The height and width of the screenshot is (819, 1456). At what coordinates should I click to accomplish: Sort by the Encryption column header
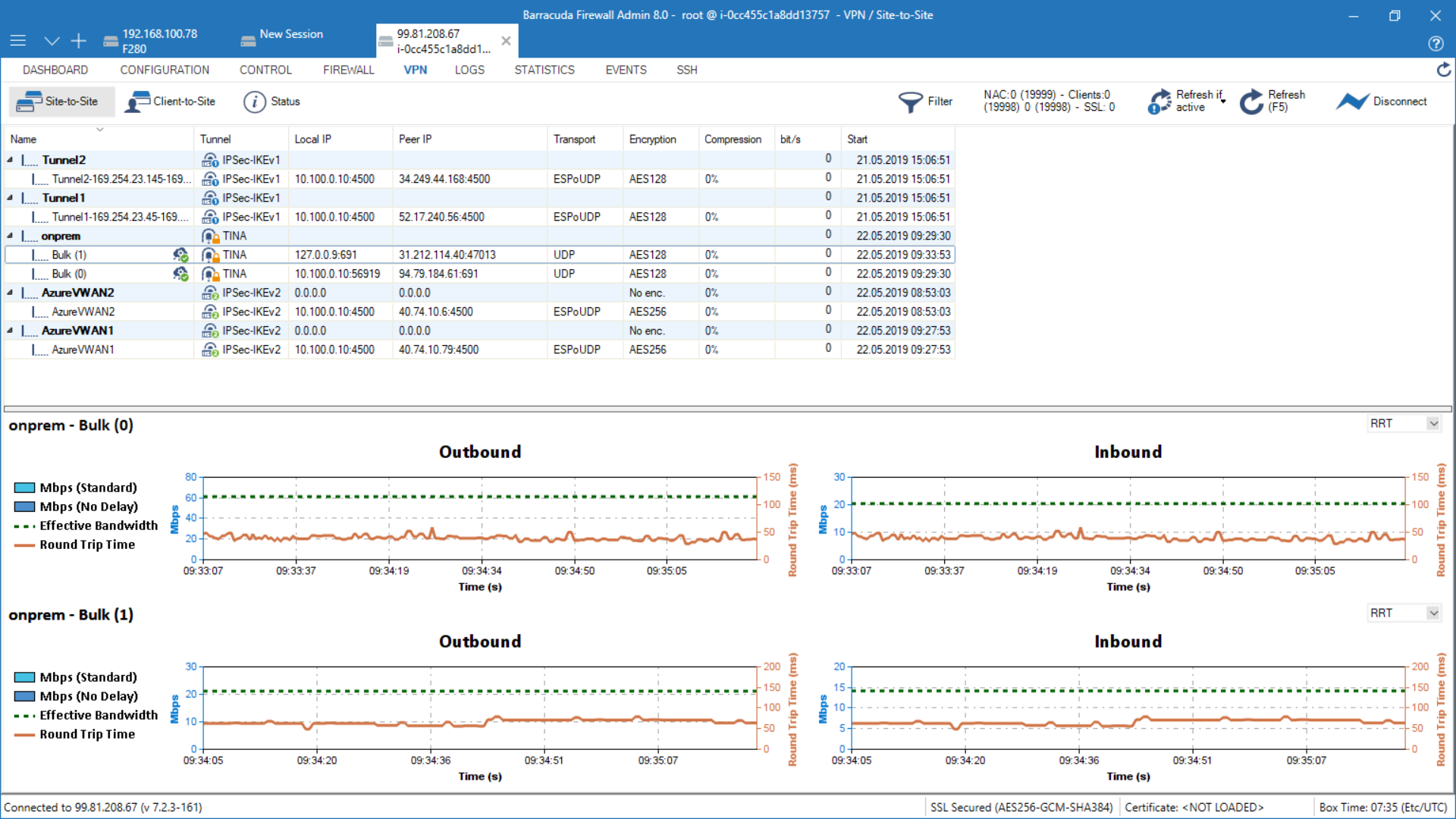661,140
